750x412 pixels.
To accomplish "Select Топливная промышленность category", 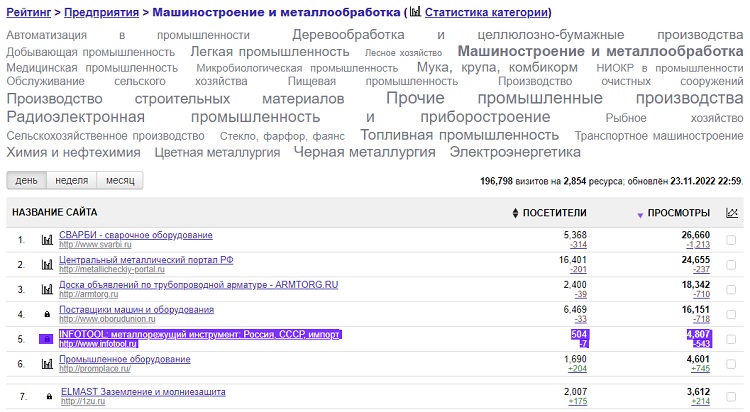I will coord(459,135).
